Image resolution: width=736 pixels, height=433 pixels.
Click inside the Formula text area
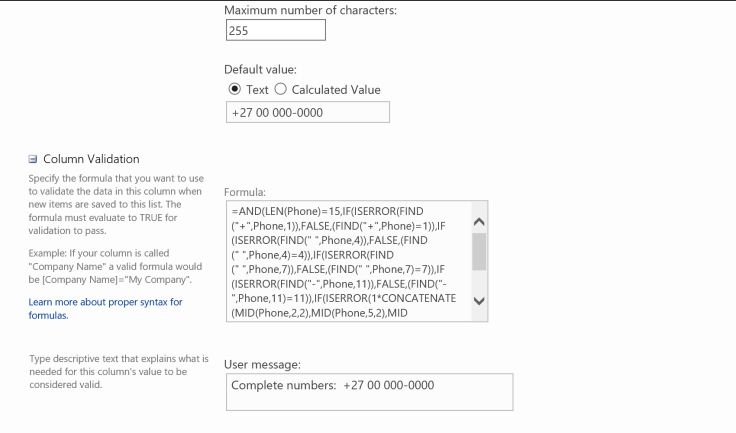point(345,260)
